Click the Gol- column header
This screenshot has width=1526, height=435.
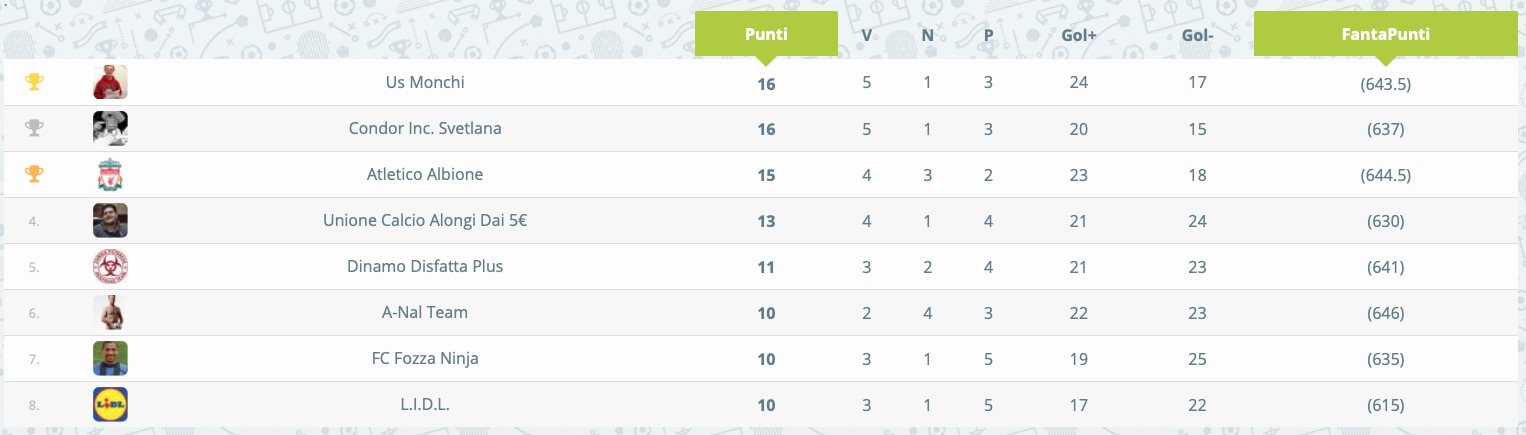coord(1198,34)
